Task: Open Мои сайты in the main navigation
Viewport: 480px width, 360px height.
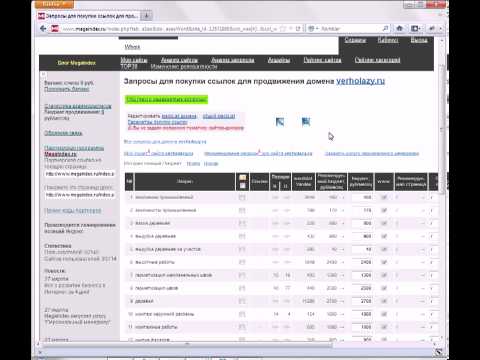Action: point(134,60)
